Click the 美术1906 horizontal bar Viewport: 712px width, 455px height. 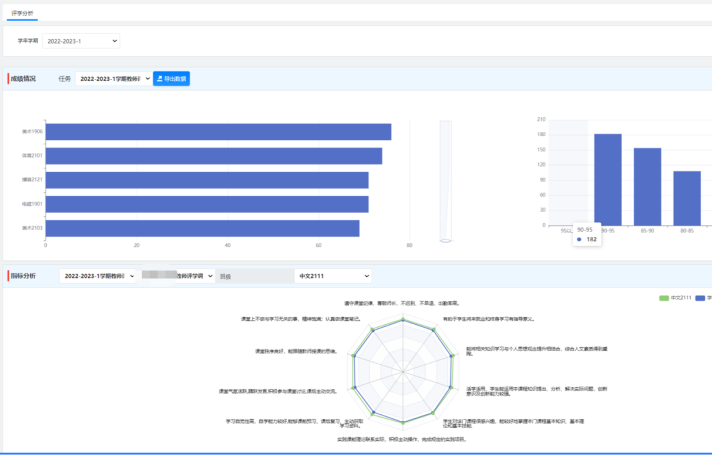[218, 132]
